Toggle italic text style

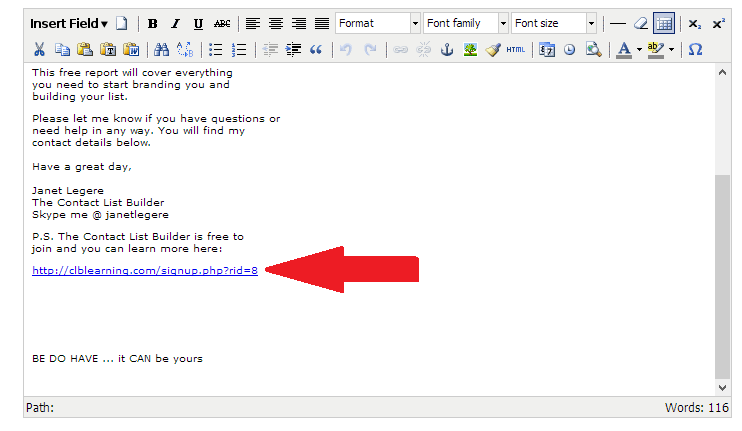(x=175, y=23)
